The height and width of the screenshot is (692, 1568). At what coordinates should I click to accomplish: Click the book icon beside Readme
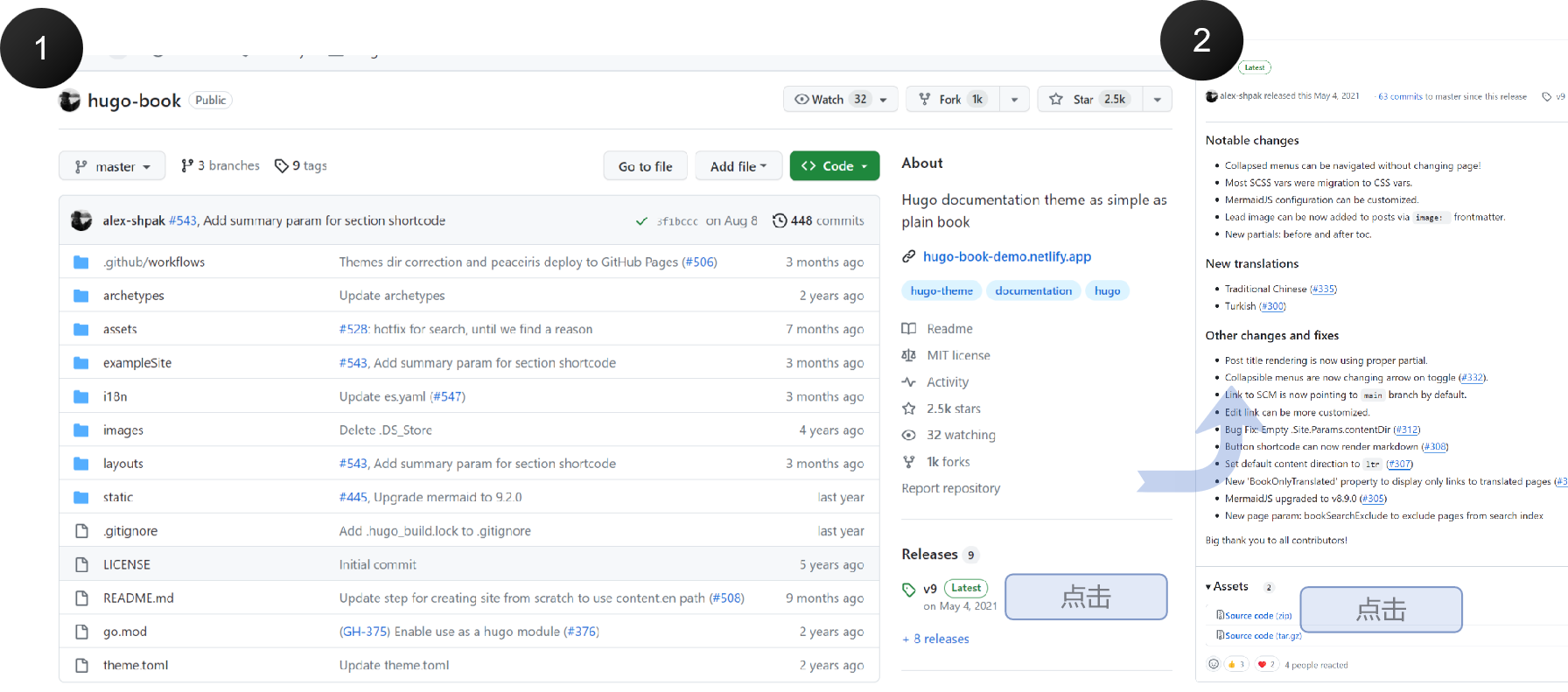(x=909, y=329)
